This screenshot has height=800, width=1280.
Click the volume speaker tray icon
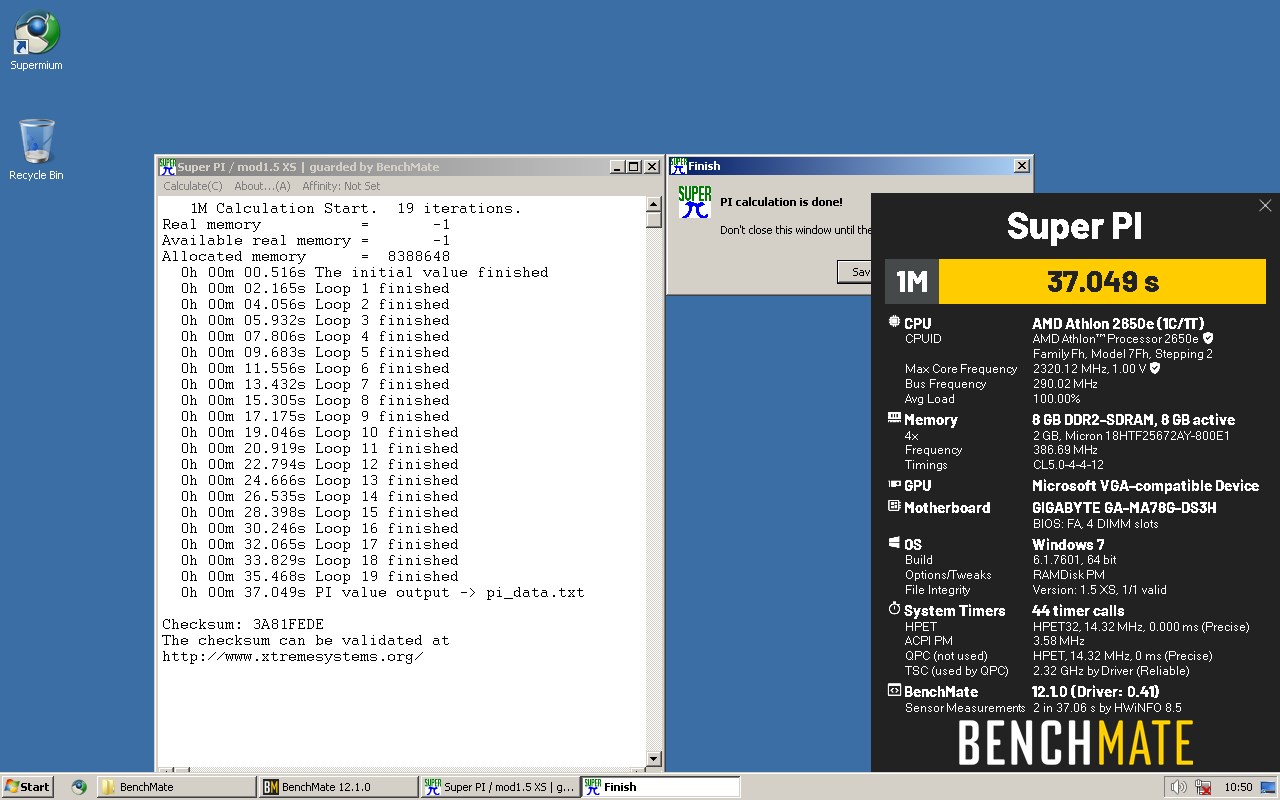(x=1178, y=787)
